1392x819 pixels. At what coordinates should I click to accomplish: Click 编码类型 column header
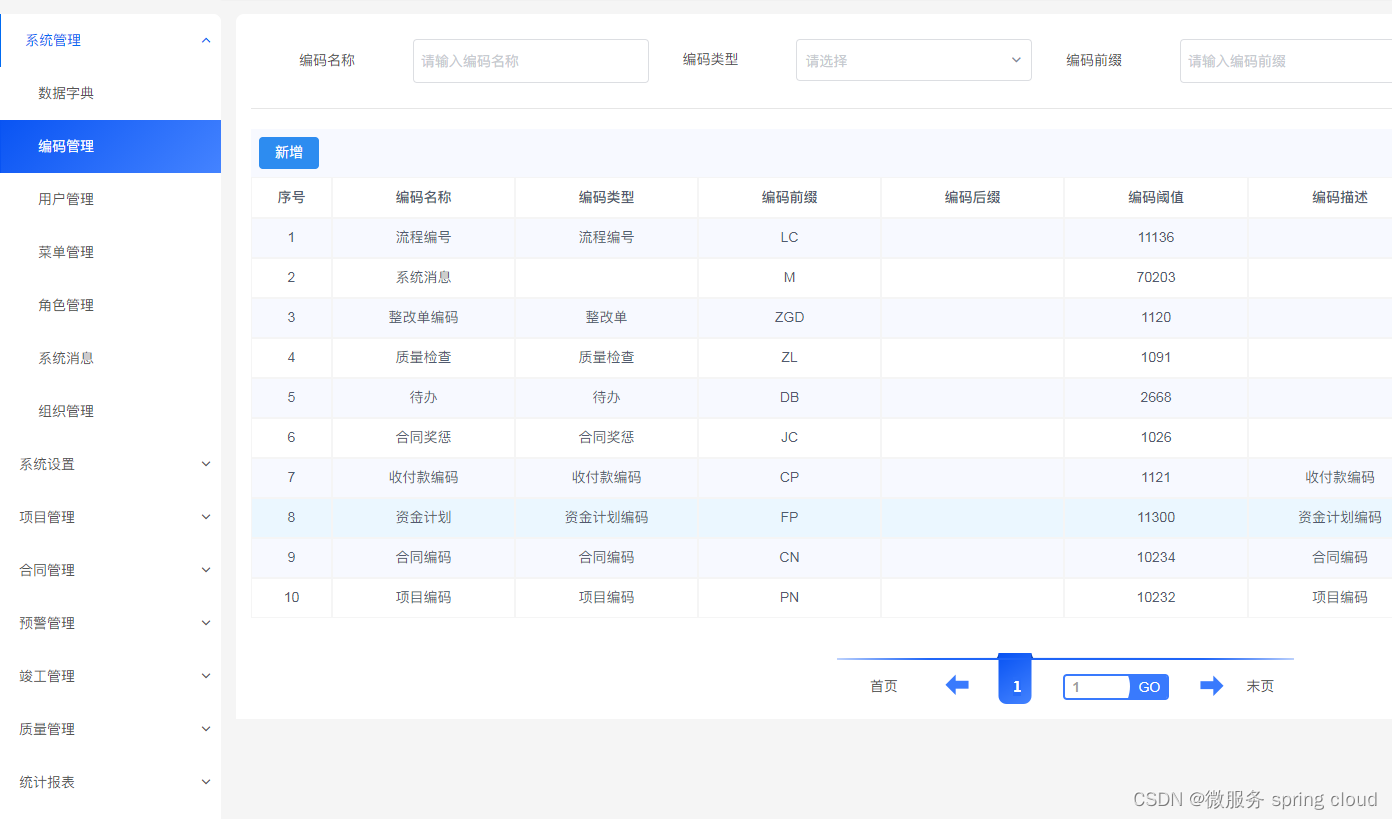pos(606,198)
